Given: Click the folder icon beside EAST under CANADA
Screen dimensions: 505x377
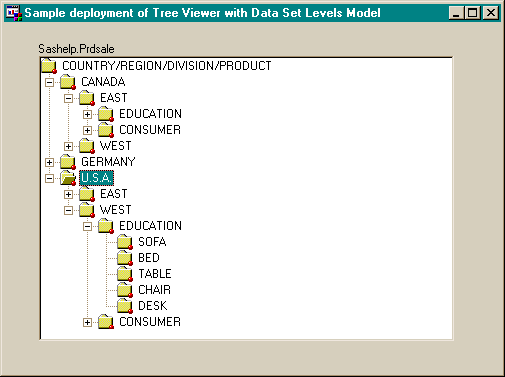Looking at the screenshot, I should coord(87,98).
